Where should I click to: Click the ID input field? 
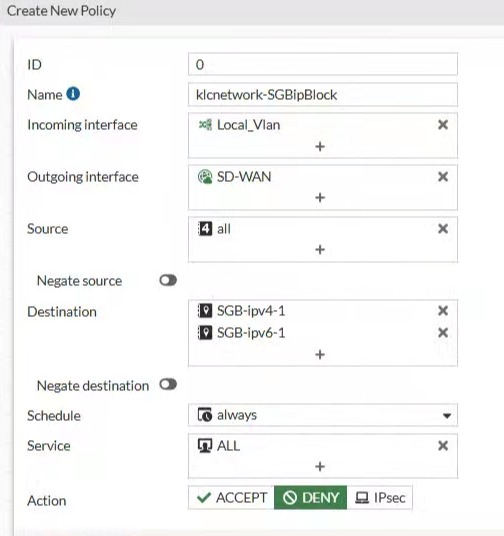pyautogui.click(x=323, y=64)
